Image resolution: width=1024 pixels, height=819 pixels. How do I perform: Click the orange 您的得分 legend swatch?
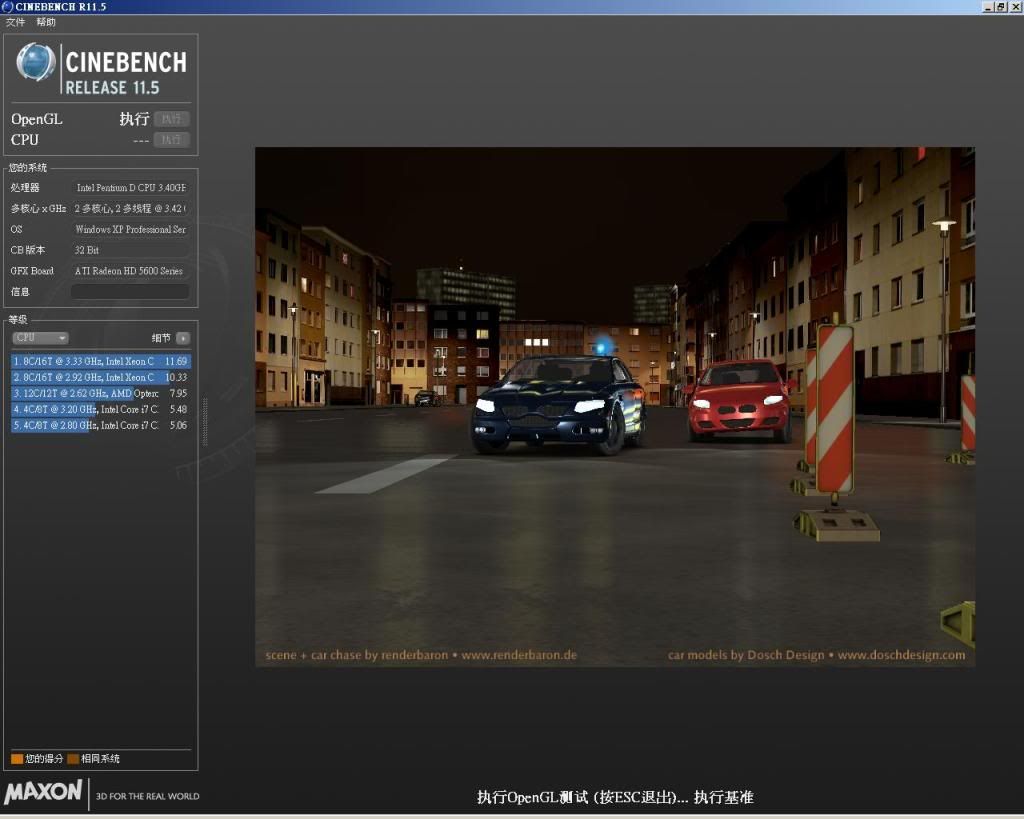pos(17,759)
